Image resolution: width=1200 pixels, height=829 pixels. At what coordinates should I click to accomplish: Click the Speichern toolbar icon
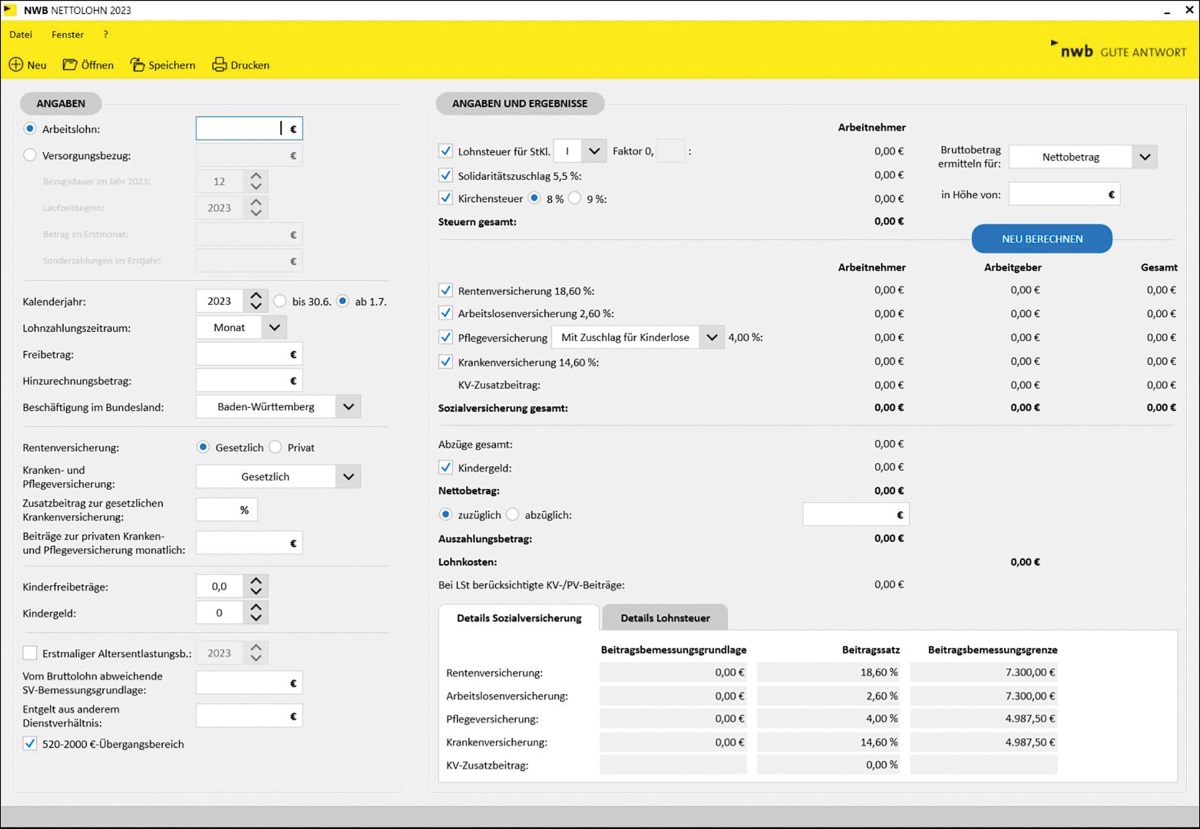click(x=138, y=65)
